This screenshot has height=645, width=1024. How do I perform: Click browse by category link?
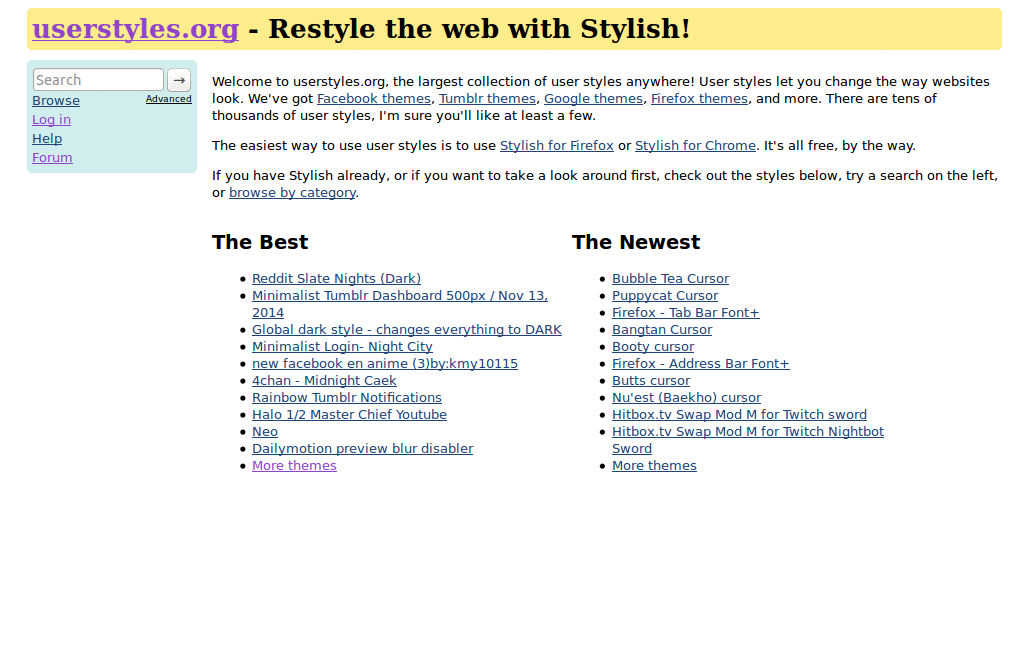coord(292,193)
